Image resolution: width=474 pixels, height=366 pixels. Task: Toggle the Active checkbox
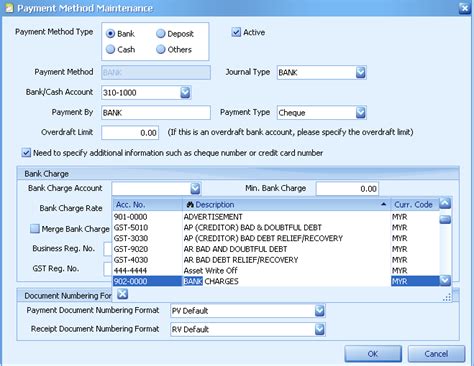click(236, 32)
